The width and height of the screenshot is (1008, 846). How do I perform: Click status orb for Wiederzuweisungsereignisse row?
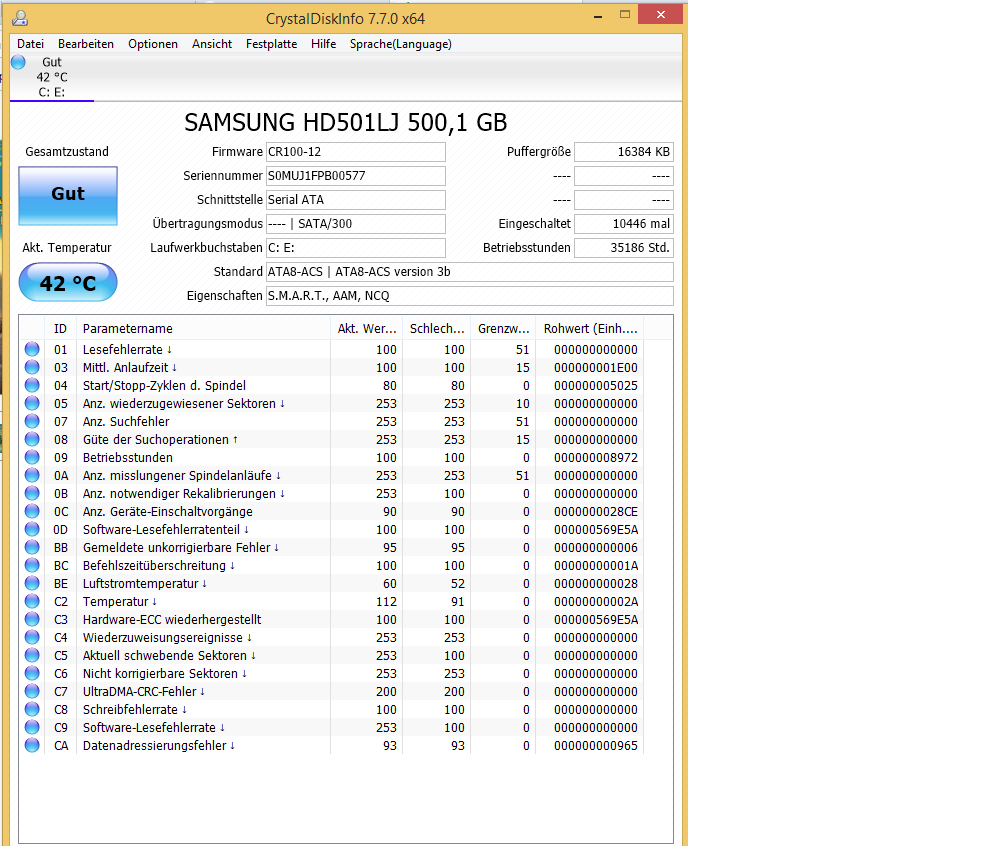click(32, 637)
